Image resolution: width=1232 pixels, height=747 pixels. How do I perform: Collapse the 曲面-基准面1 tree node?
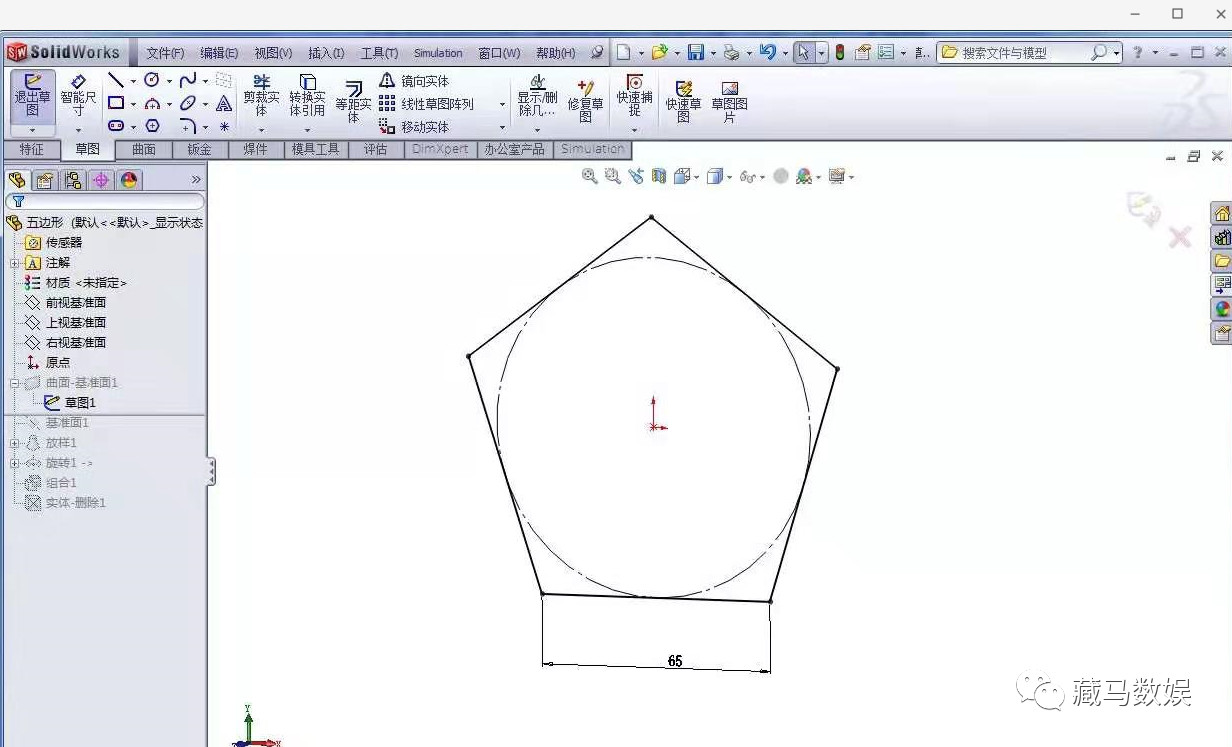click(13, 382)
